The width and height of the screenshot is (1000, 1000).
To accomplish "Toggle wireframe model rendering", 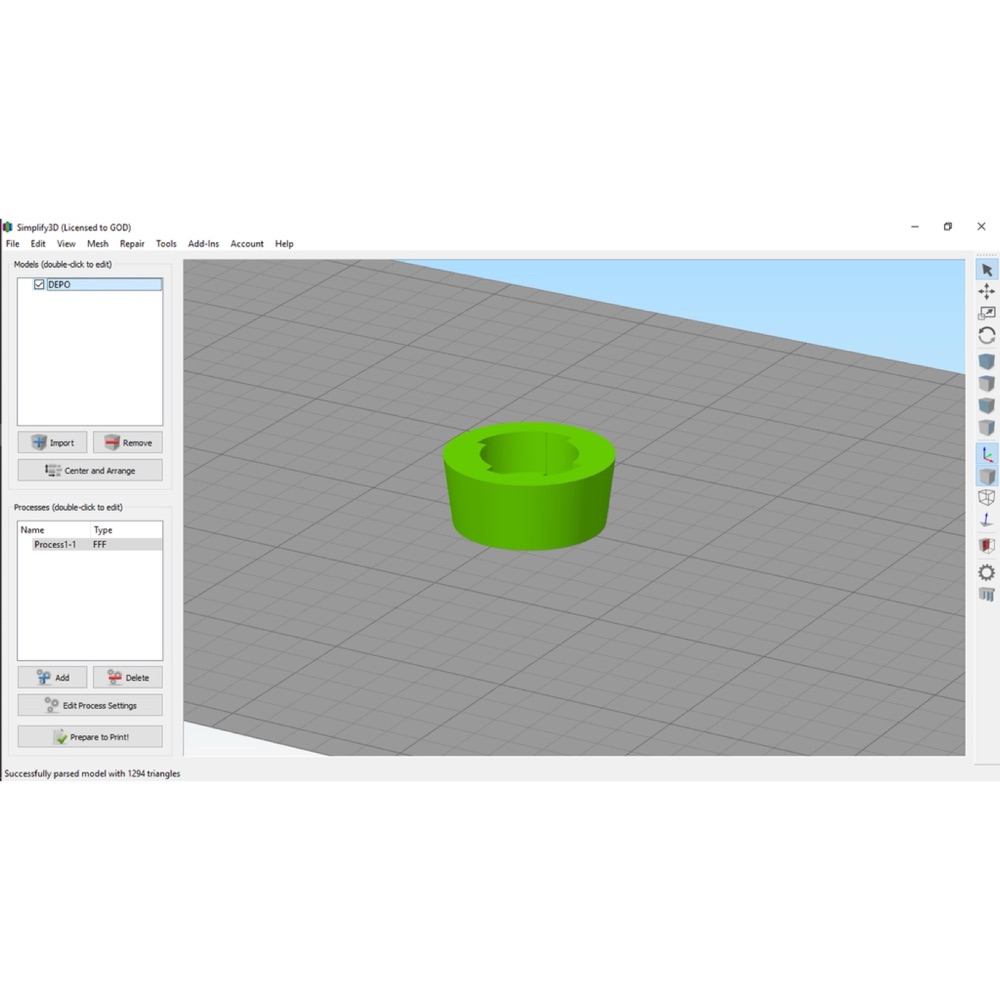I will click(987, 498).
